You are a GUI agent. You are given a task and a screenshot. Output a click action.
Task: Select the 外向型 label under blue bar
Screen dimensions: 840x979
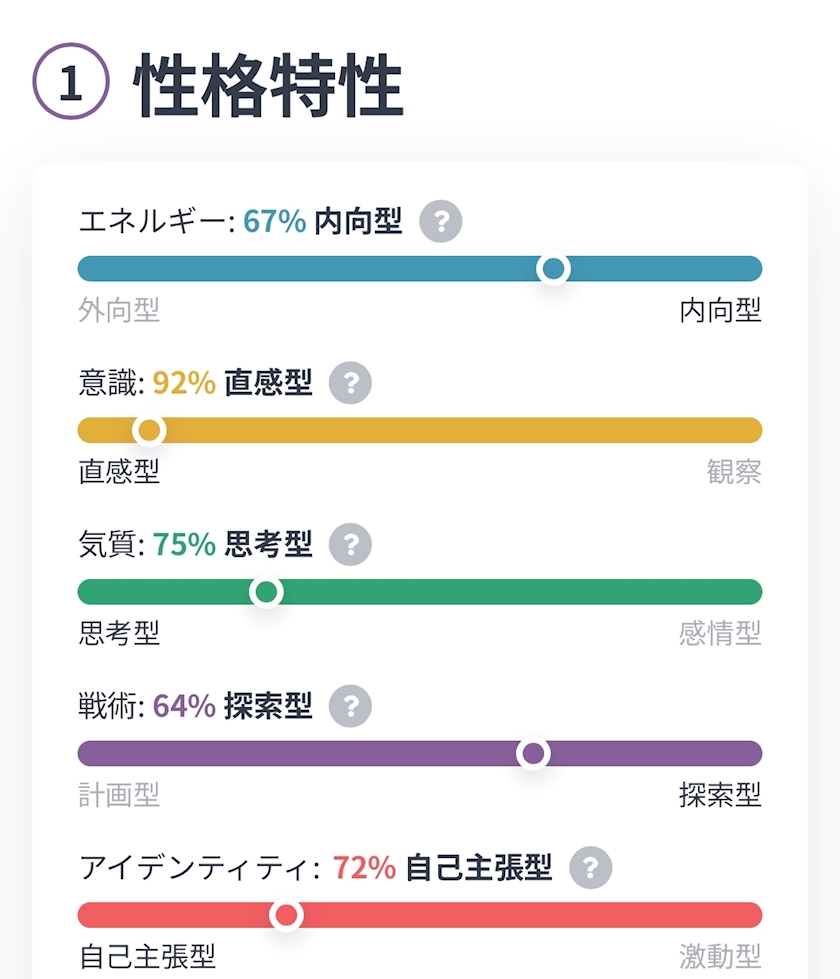tap(119, 310)
